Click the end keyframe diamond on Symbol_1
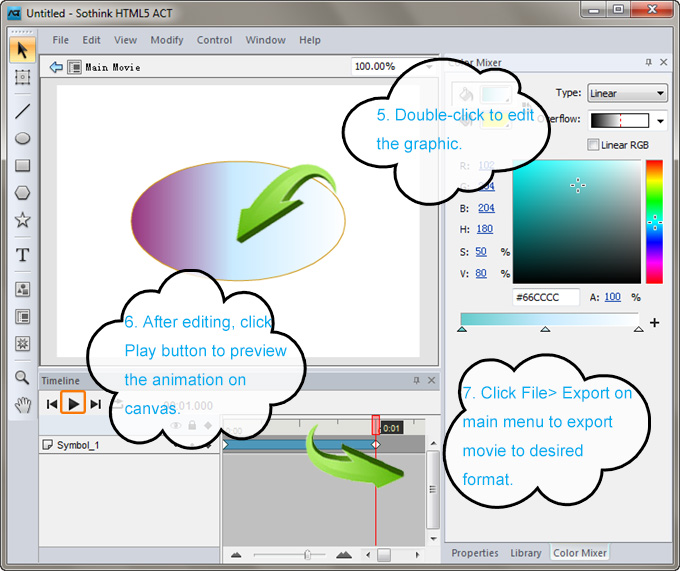 [376, 444]
